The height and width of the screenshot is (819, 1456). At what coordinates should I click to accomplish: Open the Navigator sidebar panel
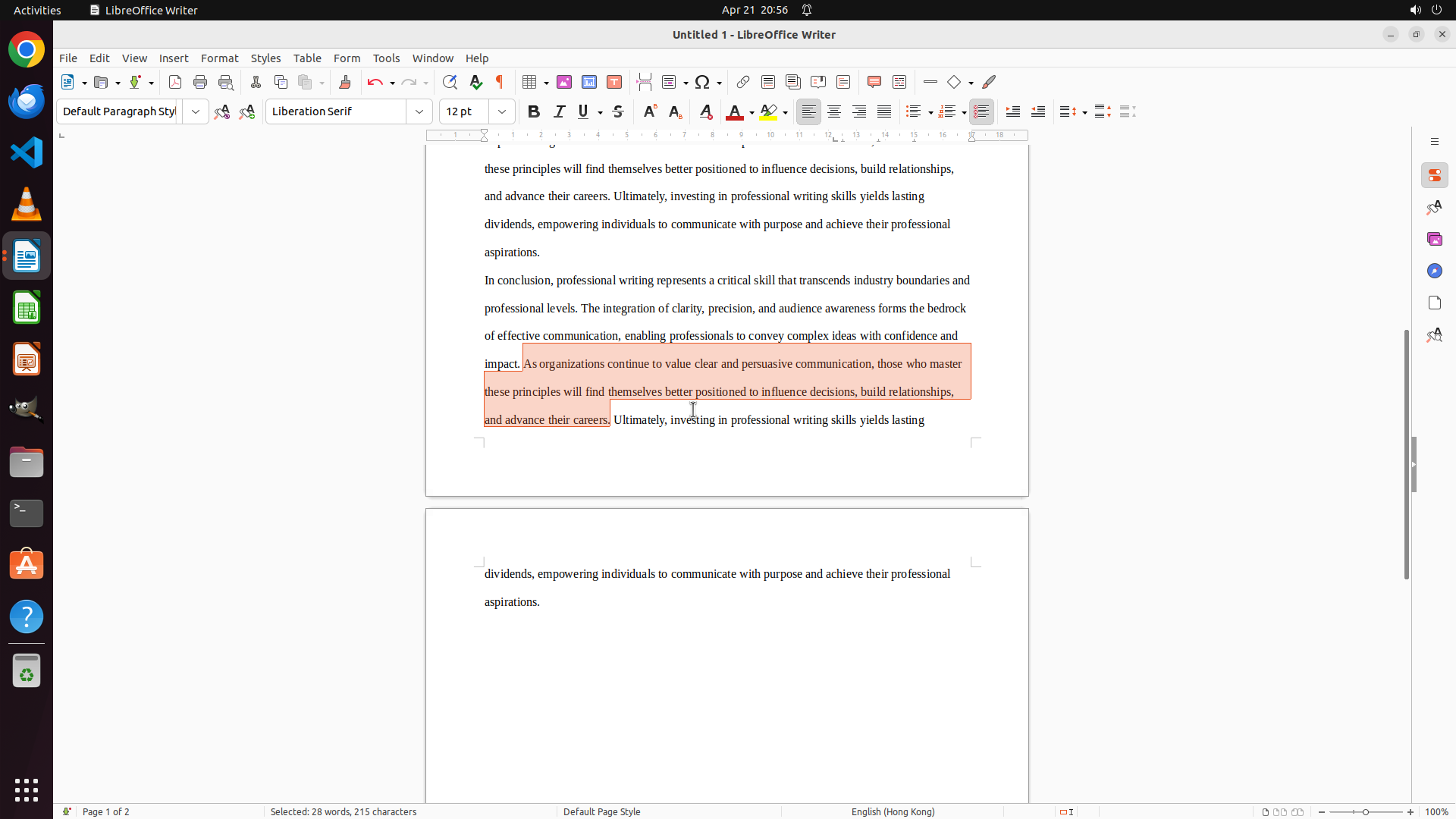(x=1434, y=271)
